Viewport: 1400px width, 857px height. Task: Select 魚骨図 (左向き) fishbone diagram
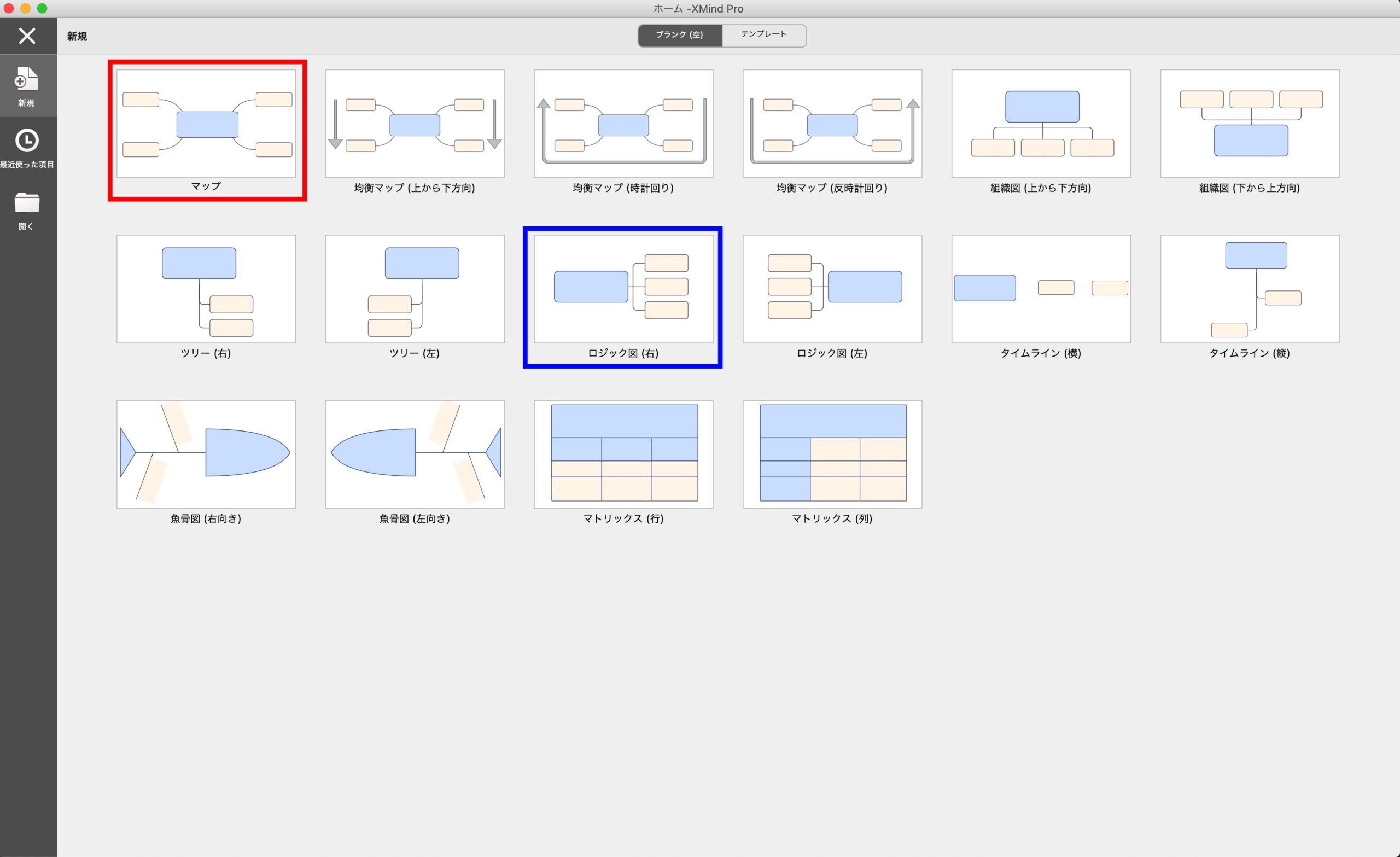(x=415, y=454)
